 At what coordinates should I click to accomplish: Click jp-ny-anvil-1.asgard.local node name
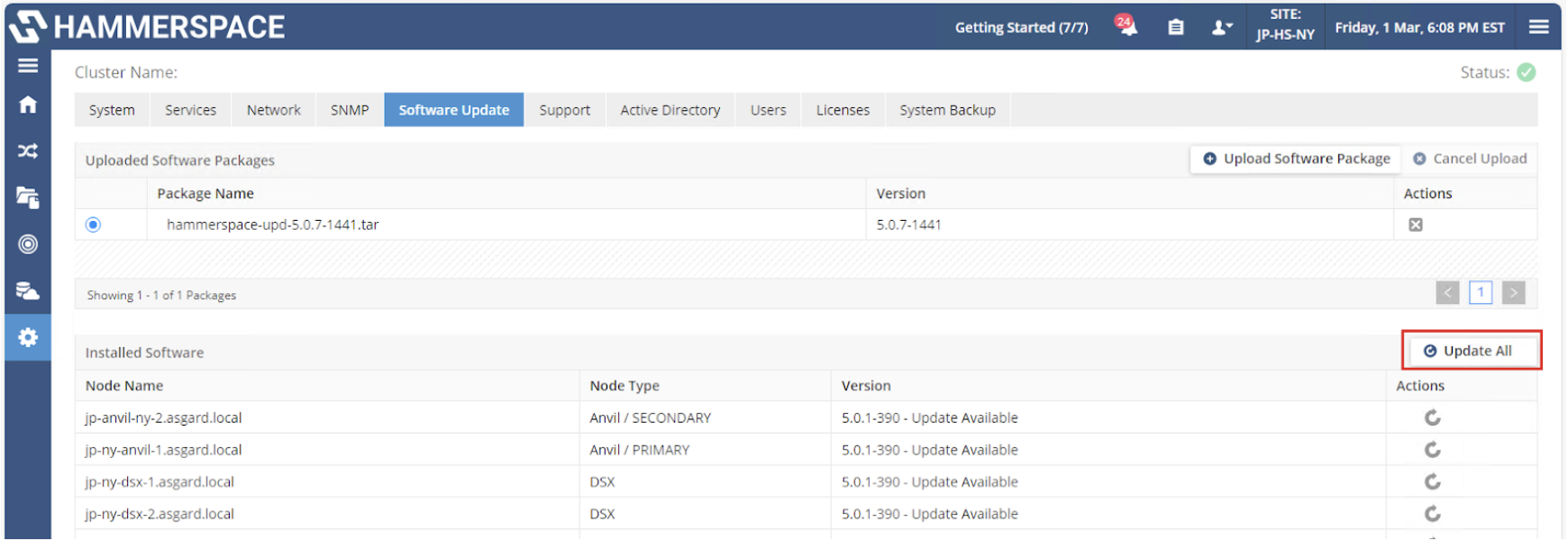[x=163, y=450]
